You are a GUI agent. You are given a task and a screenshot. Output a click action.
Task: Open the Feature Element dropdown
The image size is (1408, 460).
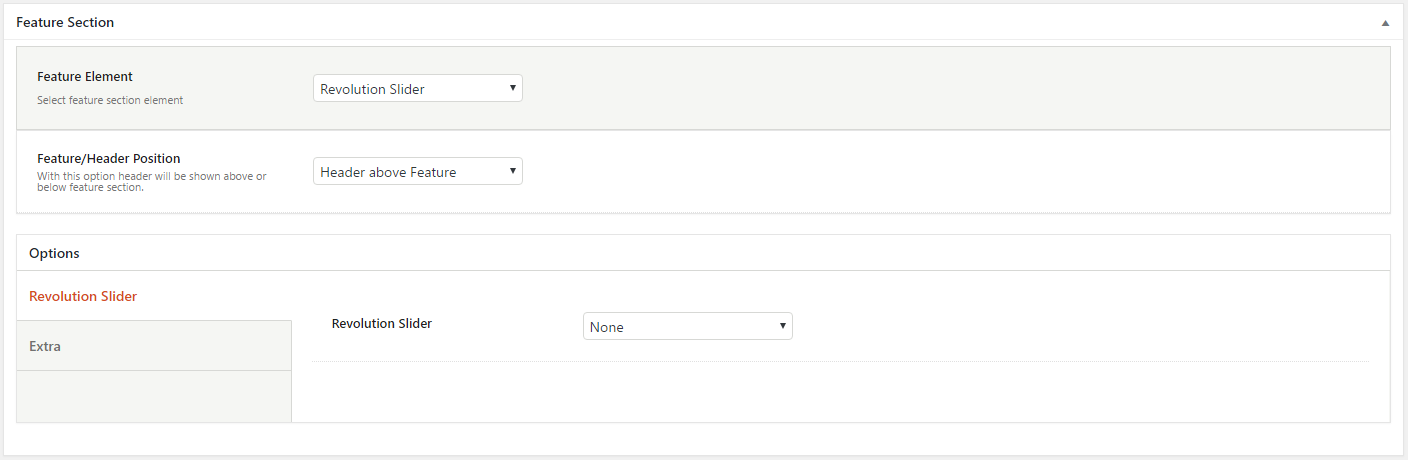[x=417, y=89]
